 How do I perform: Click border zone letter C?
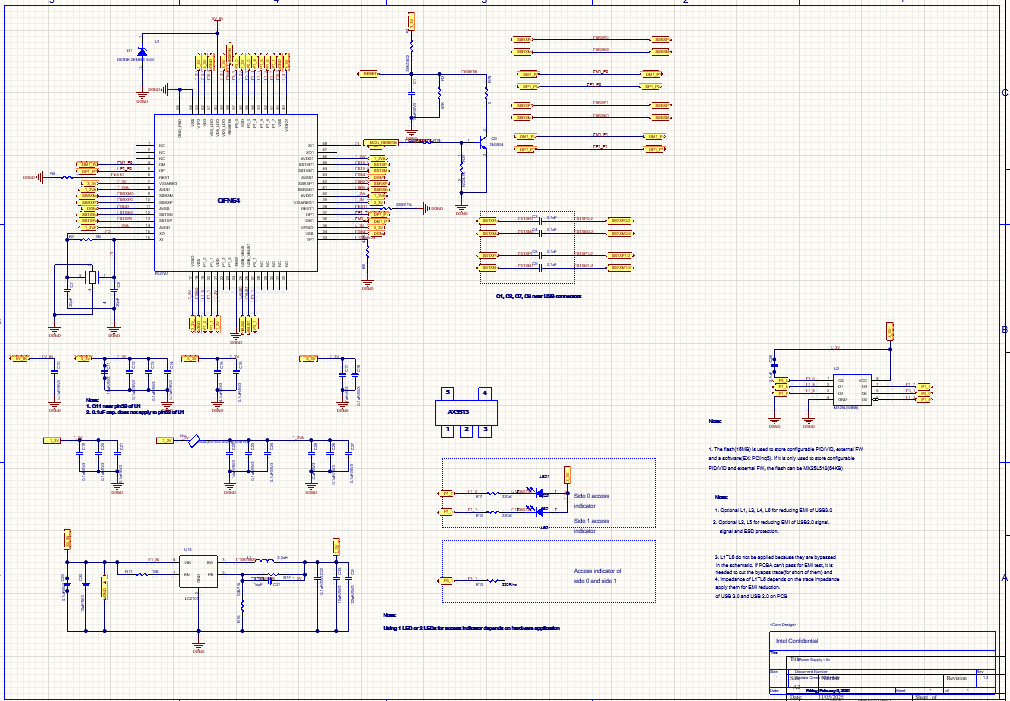[x=1004, y=93]
